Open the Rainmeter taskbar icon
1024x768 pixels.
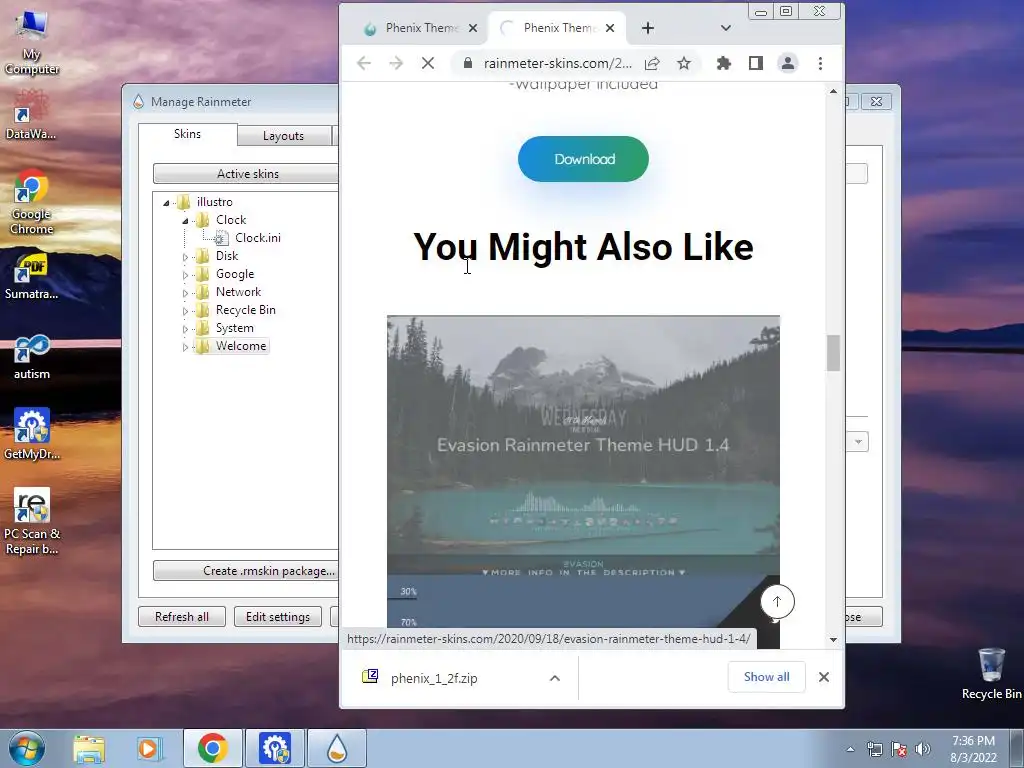(337, 748)
